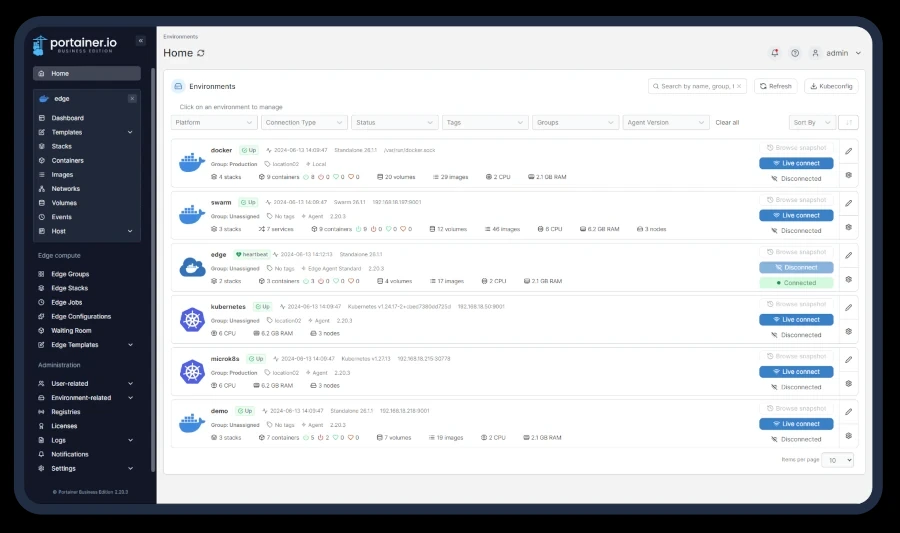
Task: Click Browse snapshot for swarm environment
Action: click(x=796, y=200)
